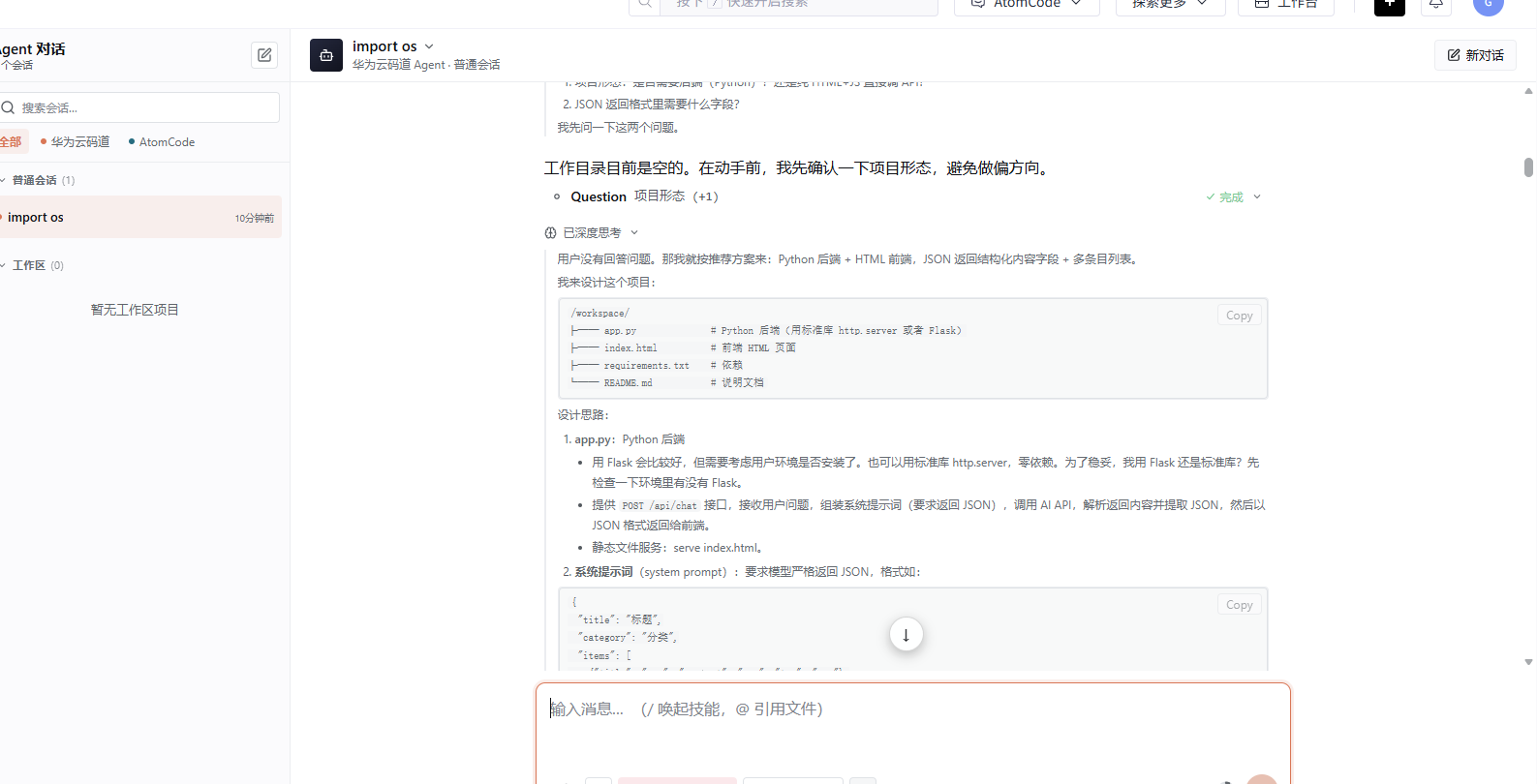Viewport: 1537px width, 784px height.
Task: Open the user avatar G menu
Action: 1488,5
